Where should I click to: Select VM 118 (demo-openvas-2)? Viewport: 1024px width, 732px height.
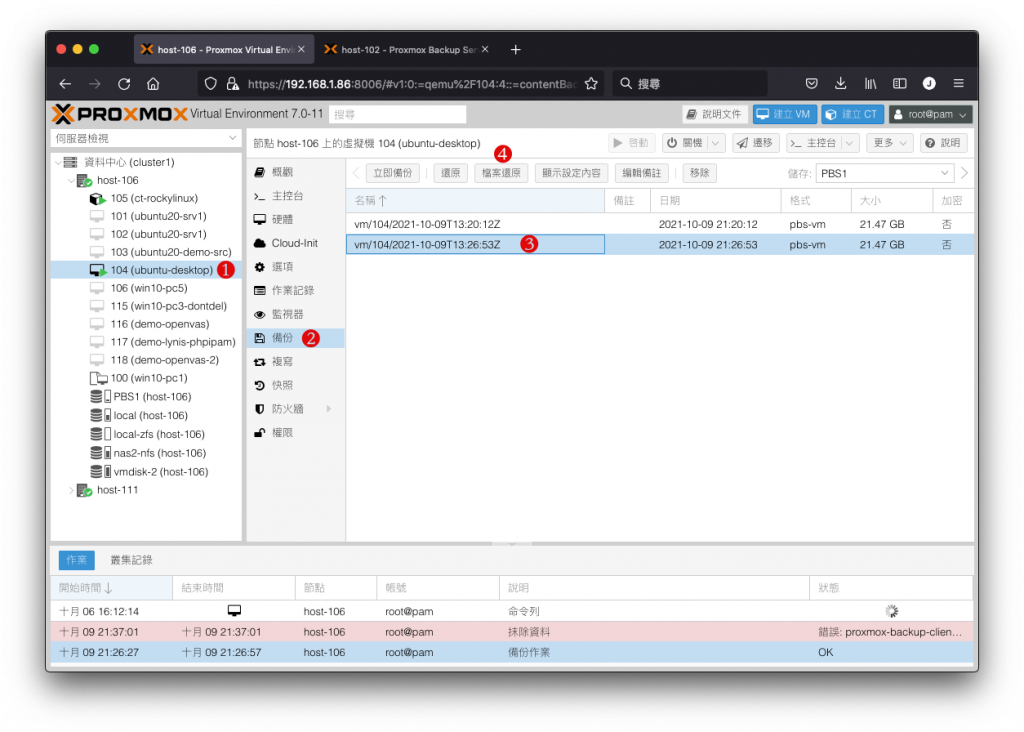(x=164, y=360)
